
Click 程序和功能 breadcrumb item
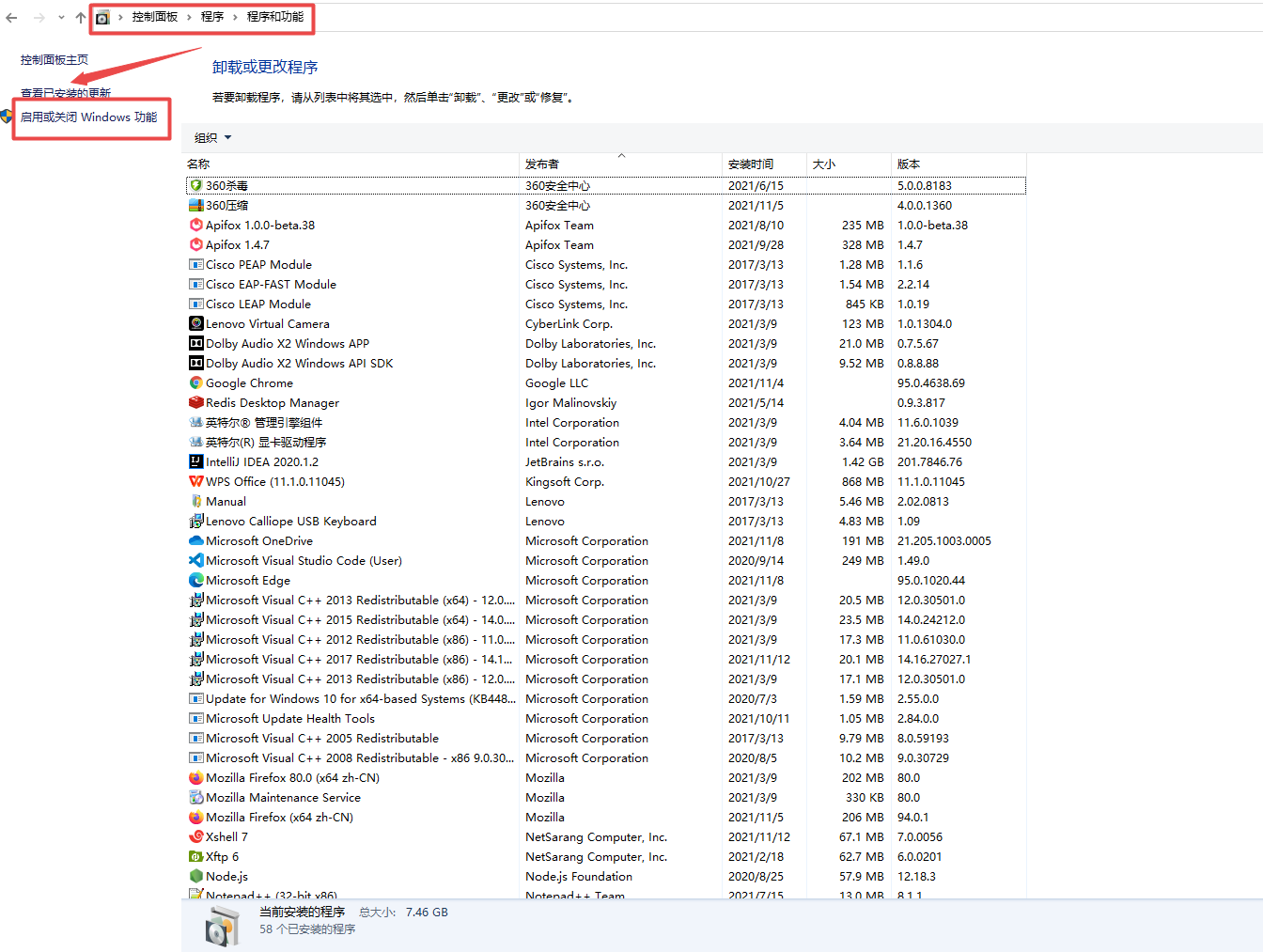click(x=275, y=17)
